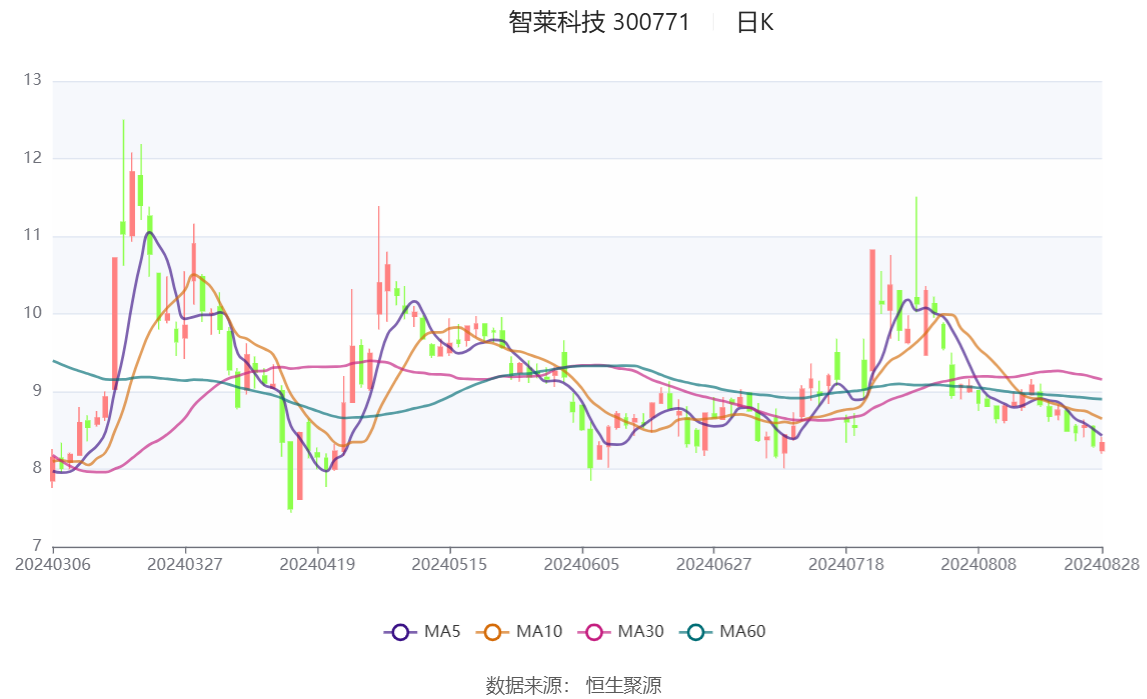
Task: Toggle the MA10 legend series
Action: tap(519, 632)
